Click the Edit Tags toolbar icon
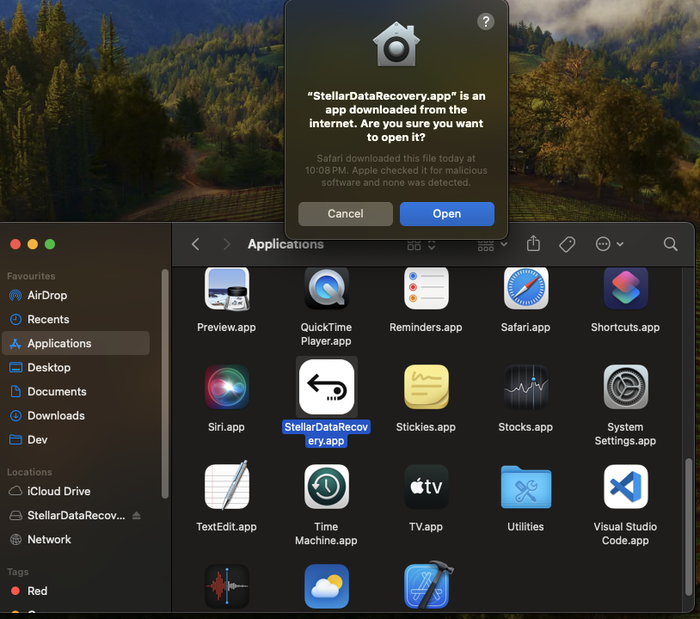This screenshot has height=619, width=700. (x=567, y=244)
